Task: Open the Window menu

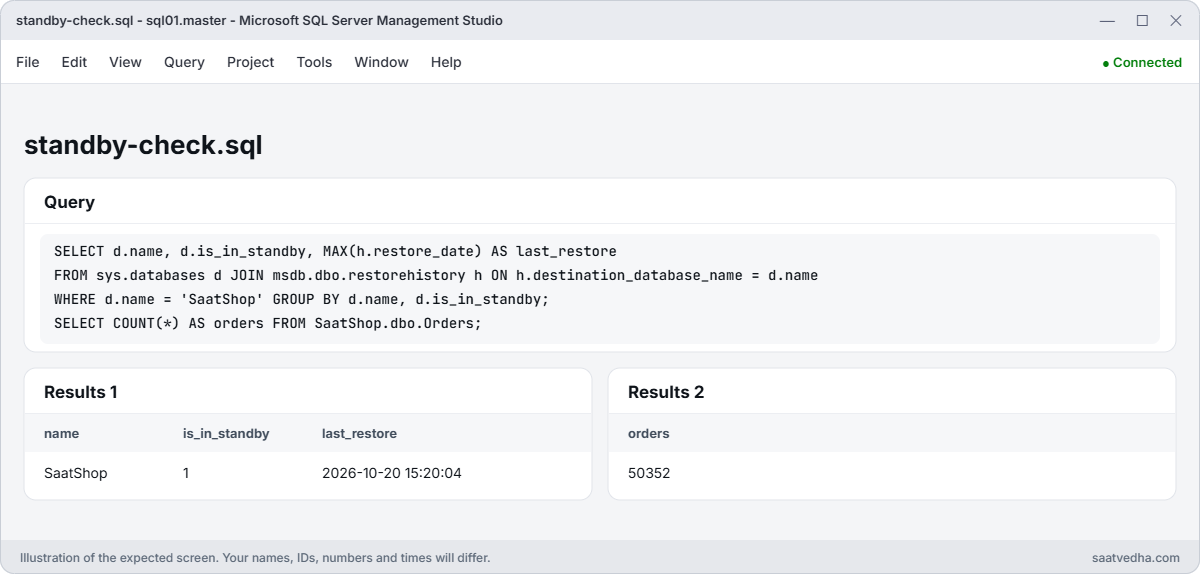Action: click(381, 62)
